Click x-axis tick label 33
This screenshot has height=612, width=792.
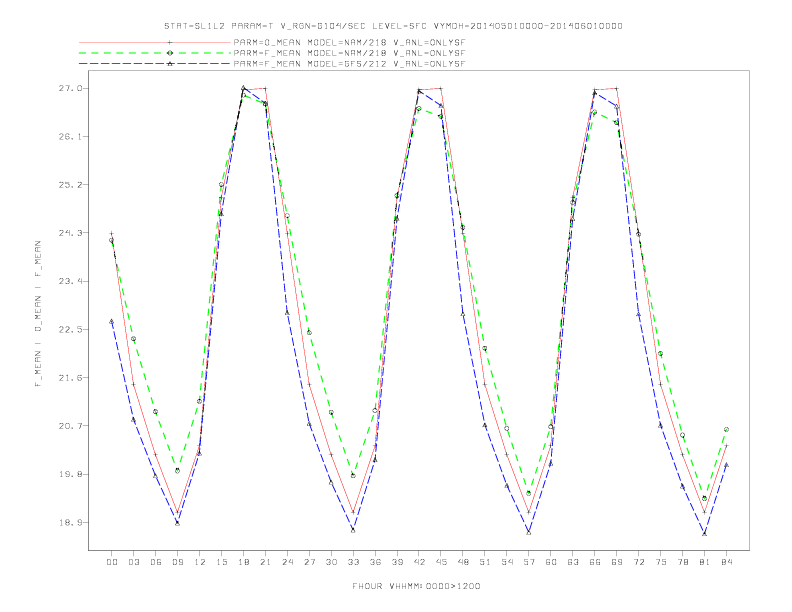353,562
